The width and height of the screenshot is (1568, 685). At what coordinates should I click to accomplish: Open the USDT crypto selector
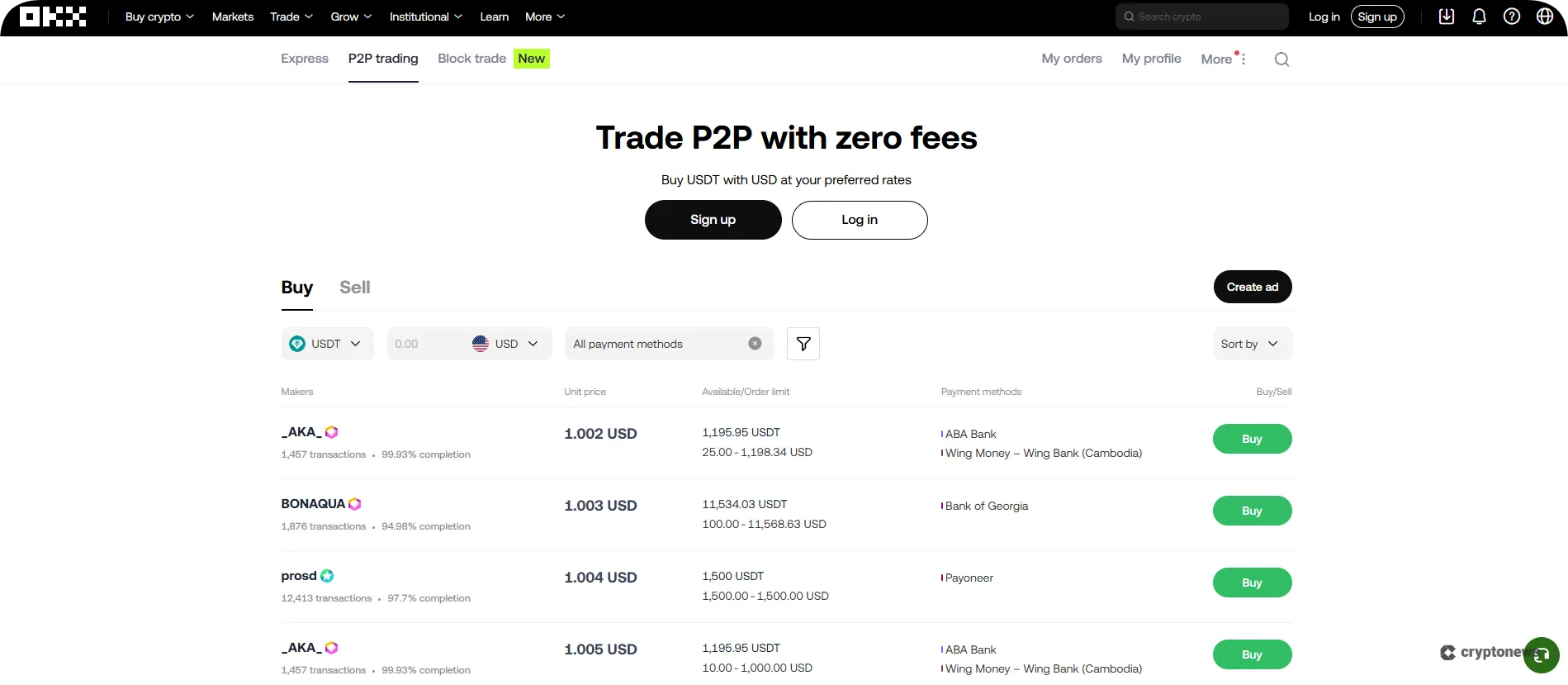point(327,343)
